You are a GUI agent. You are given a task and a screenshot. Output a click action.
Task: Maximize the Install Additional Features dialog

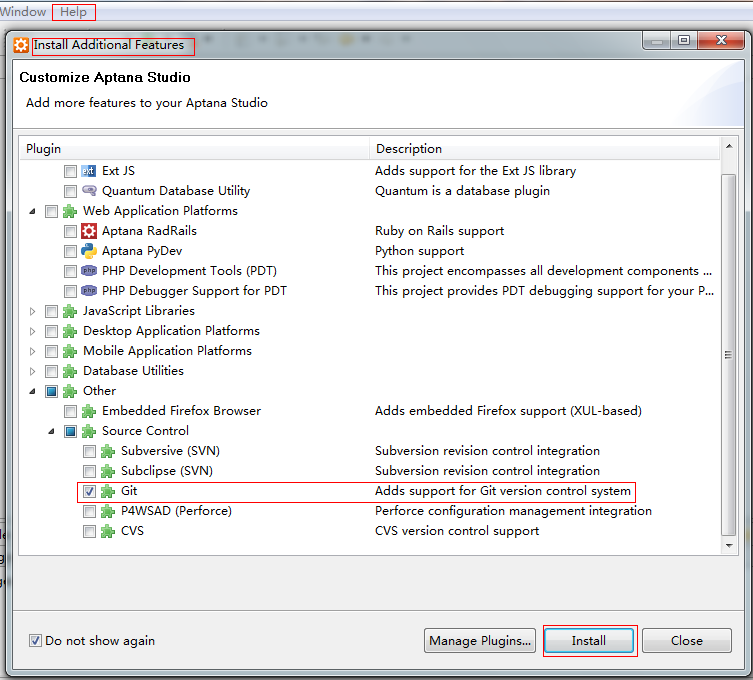[x=684, y=40]
